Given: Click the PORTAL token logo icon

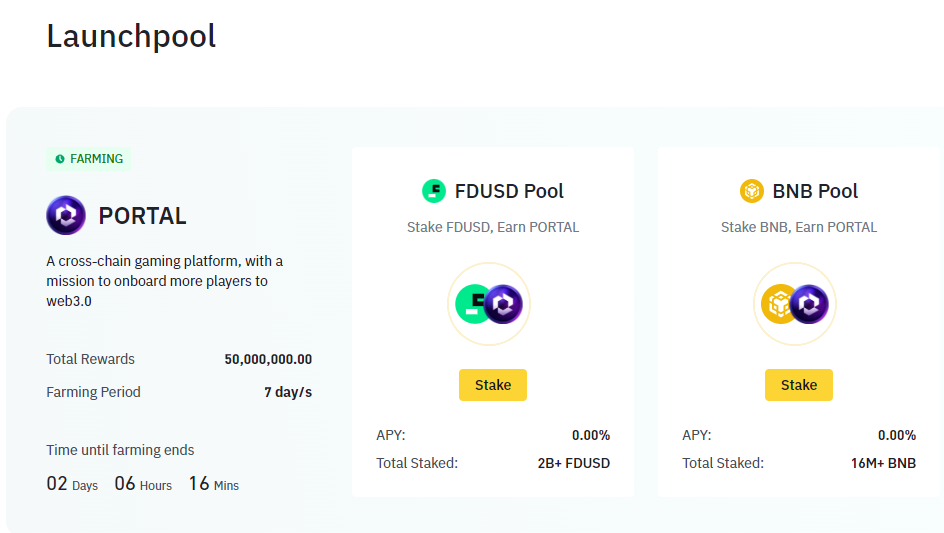Looking at the screenshot, I should (66, 215).
